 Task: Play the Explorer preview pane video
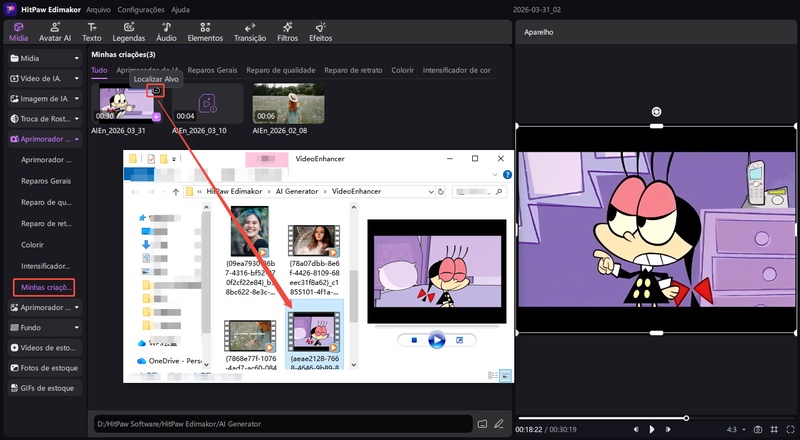tap(436, 340)
